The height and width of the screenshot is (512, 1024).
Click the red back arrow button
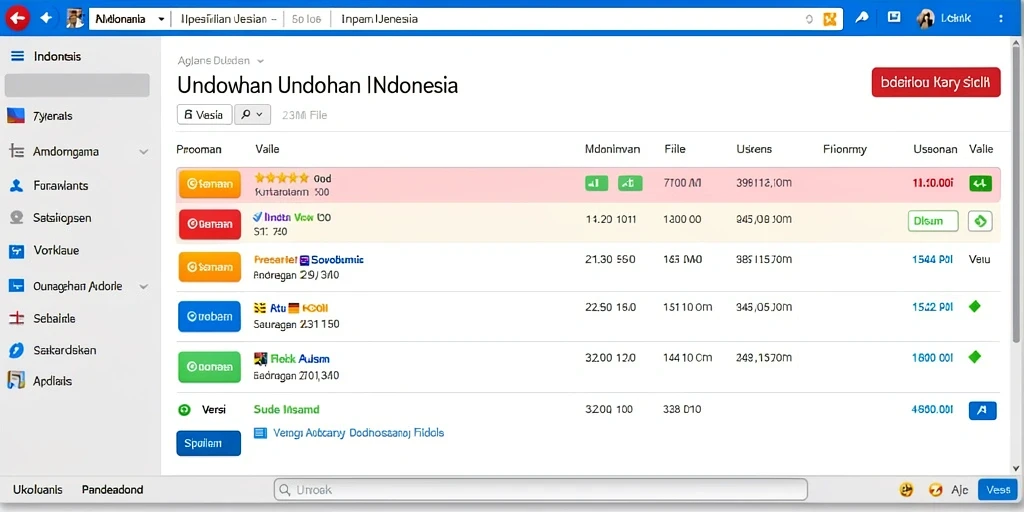(x=18, y=18)
